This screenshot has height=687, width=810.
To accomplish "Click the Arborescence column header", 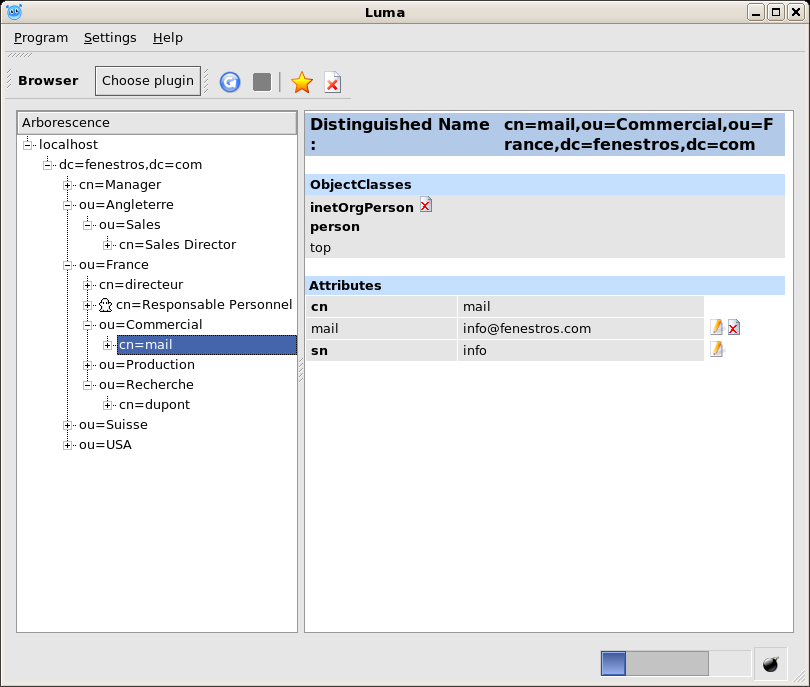I will coord(157,123).
